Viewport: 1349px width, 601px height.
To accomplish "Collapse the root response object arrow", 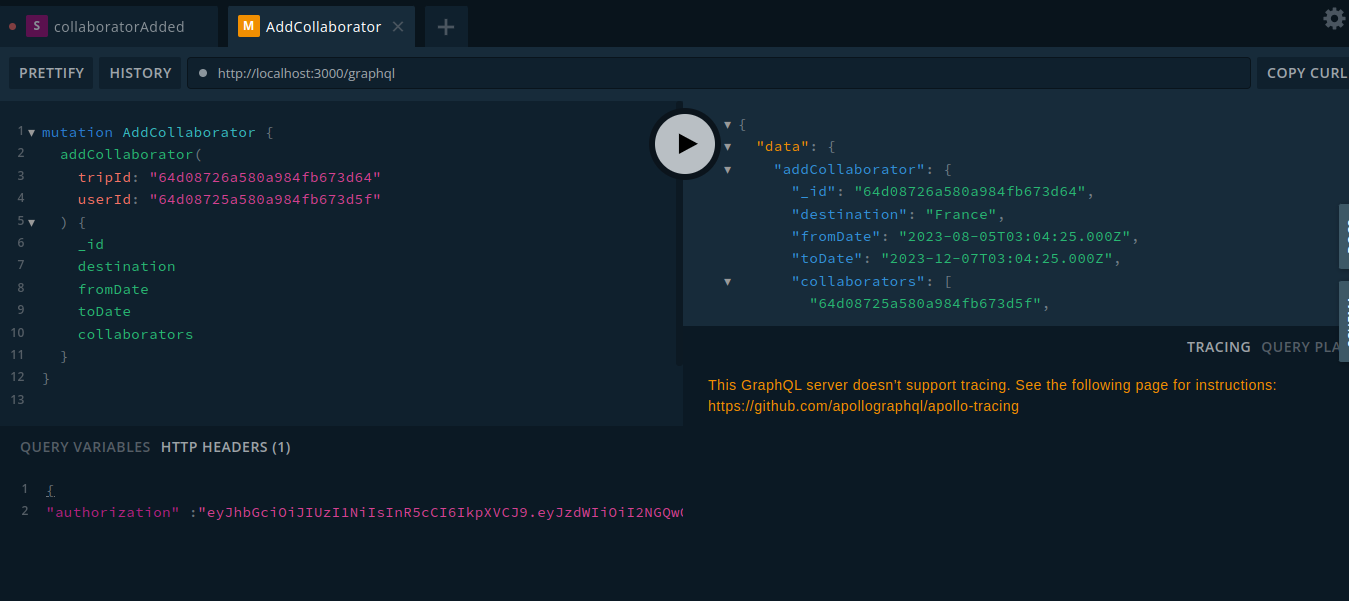I will pos(728,125).
